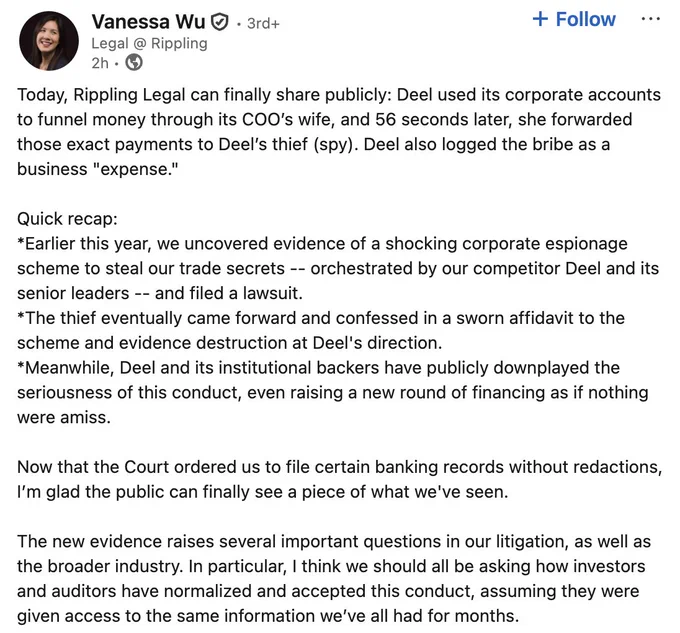Image resolution: width=680 pixels, height=633 pixels.
Task: Click the paragraph starting 'The new evidence raises'
Action: click(x=334, y=578)
